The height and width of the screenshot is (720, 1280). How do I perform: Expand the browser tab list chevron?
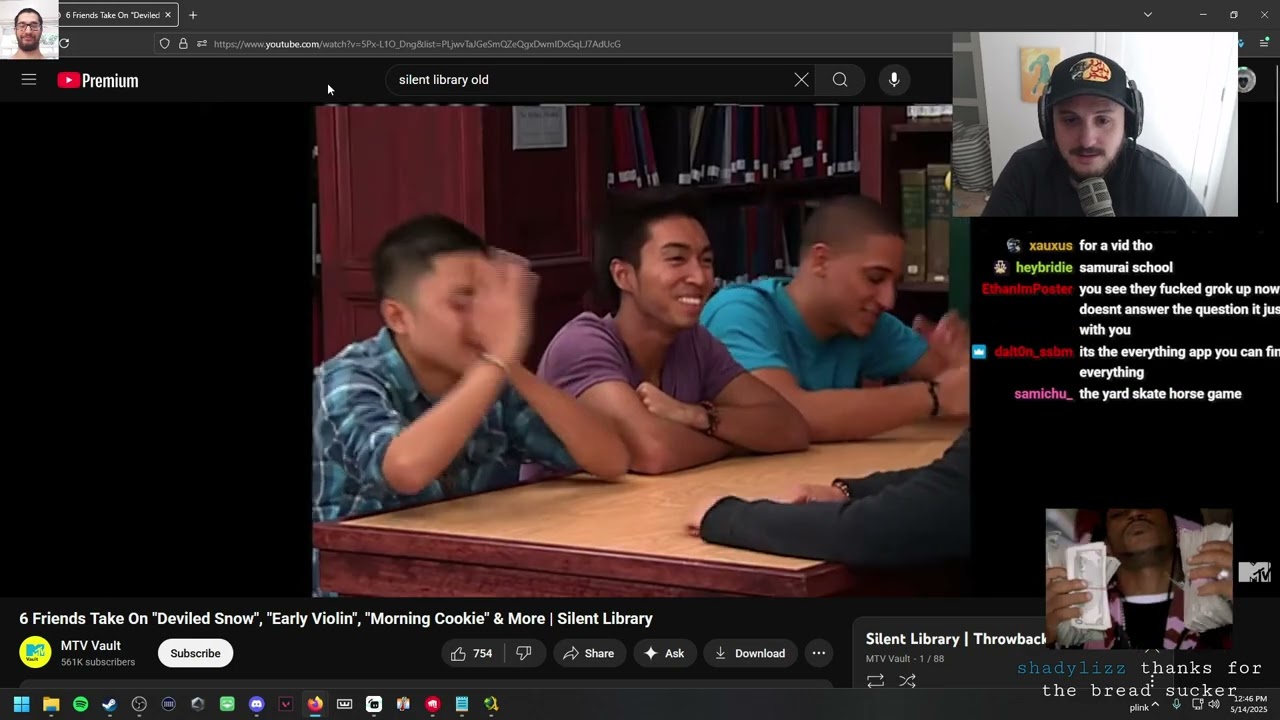[1148, 15]
